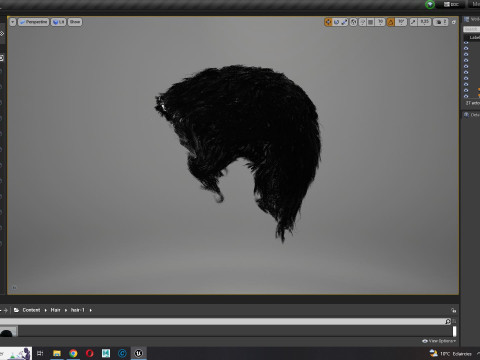
Task: Expand arrow after Content breadcrumb
Action: [46, 310]
